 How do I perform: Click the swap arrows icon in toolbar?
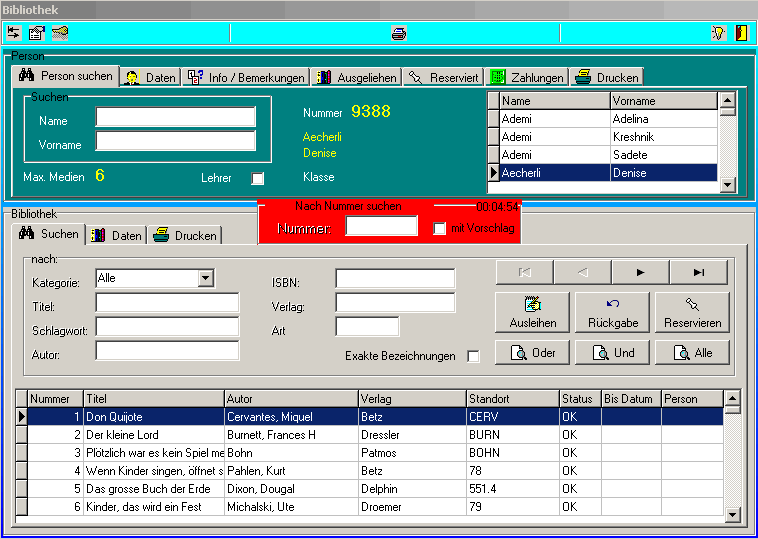pyautogui.click(x=14, y=33)
